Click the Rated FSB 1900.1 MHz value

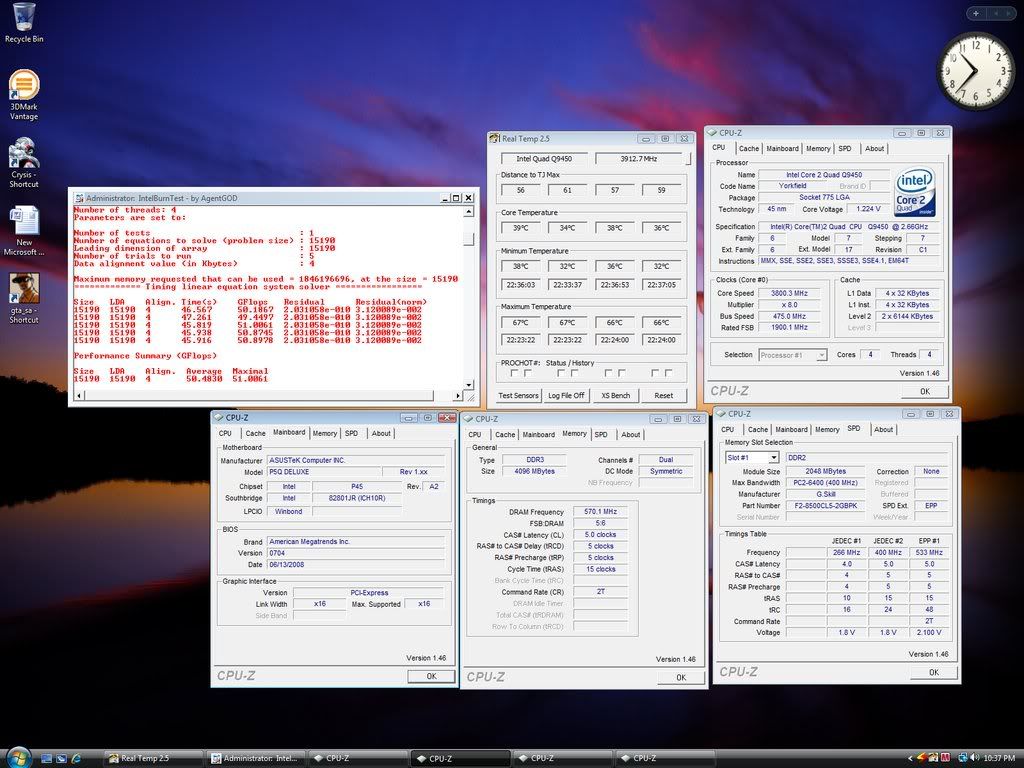tap(789, 328)
